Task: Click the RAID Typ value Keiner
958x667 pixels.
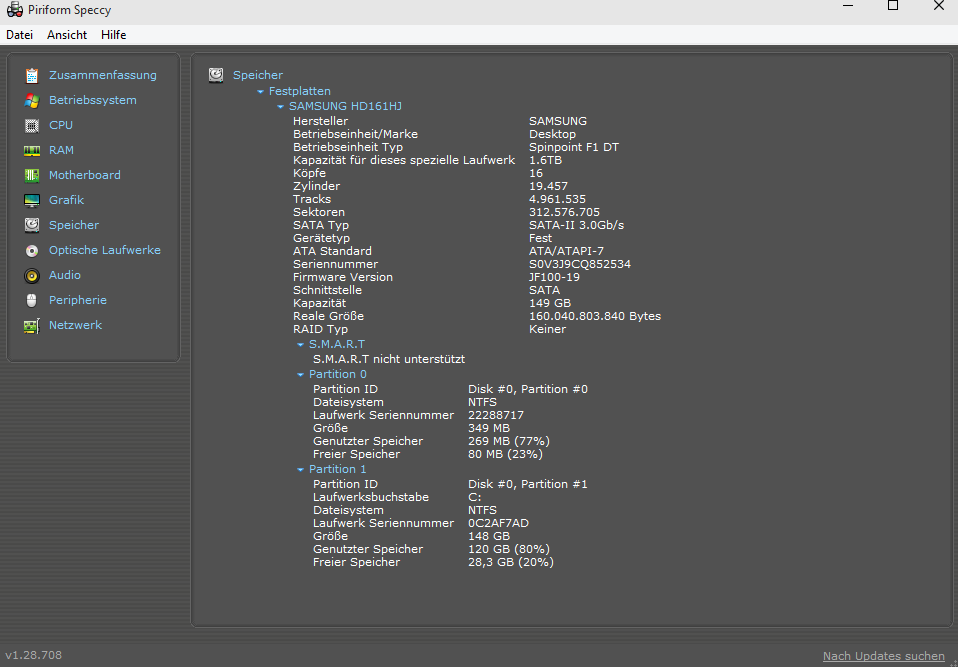Action: 547,329
